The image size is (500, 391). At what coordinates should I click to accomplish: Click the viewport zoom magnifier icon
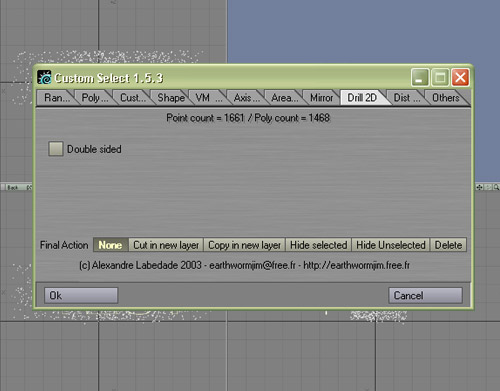pyautogui.click(x=496, y=187)
